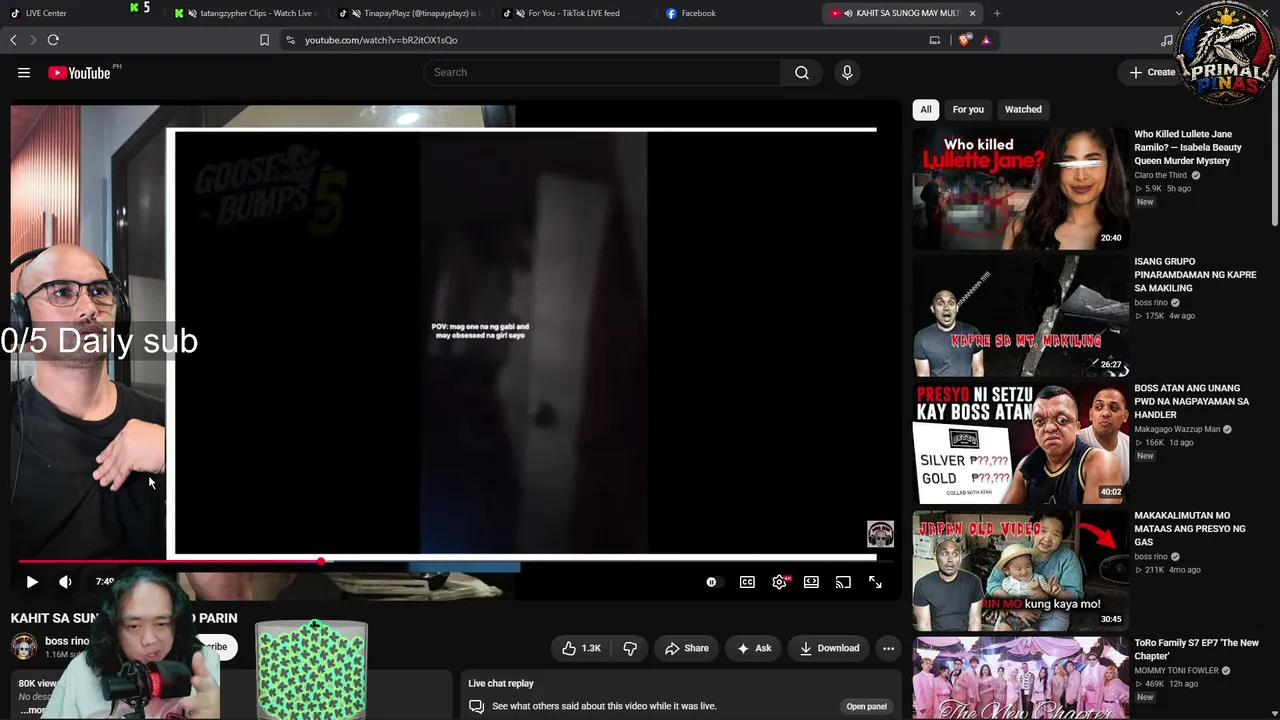Open the 'Japan Old Video' gas price thumbnail
The height and width of the screenshot is (720, 1280).
coord(1020,570)
